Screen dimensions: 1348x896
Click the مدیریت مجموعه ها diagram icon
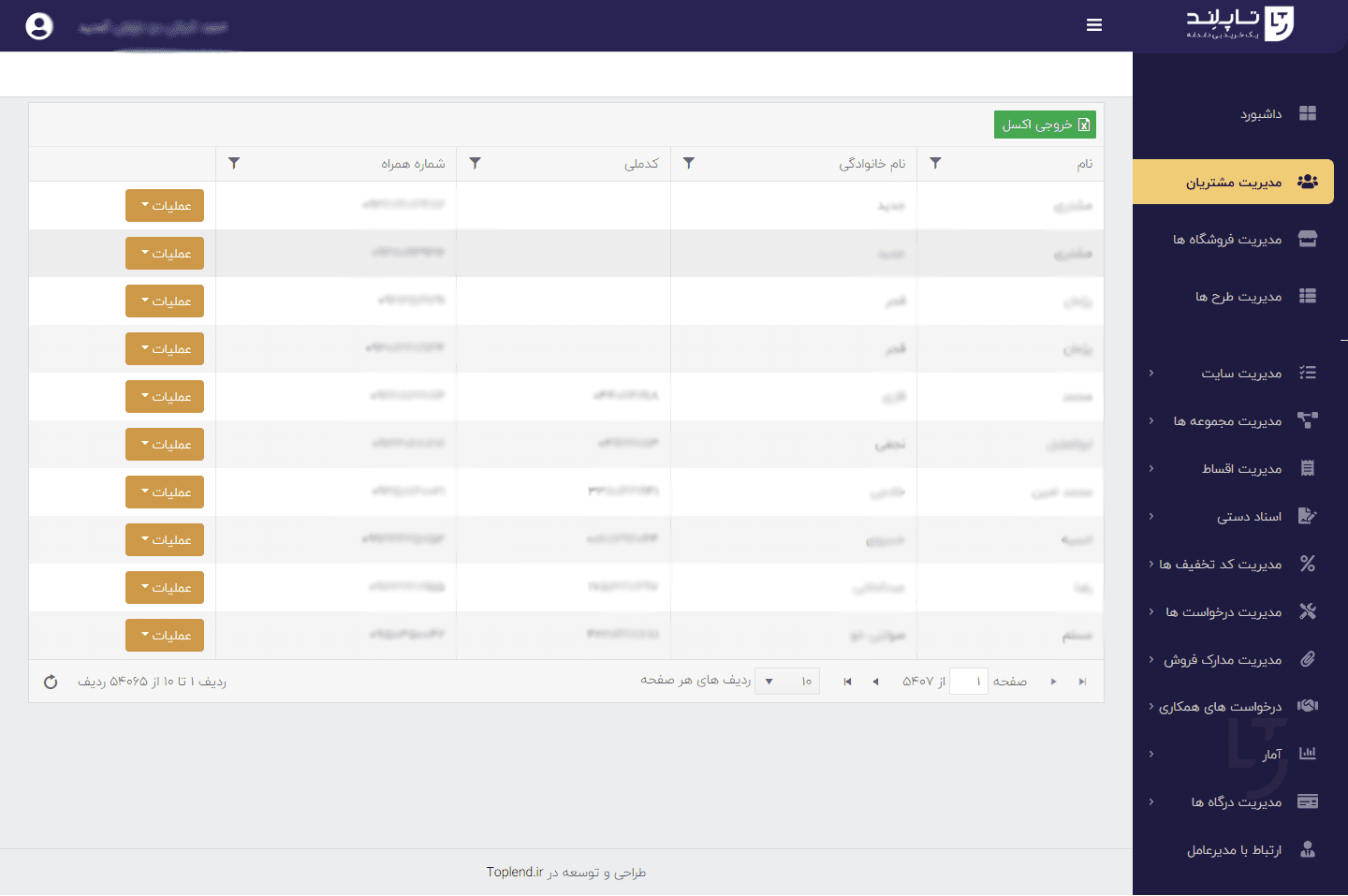click(1308, 420)
